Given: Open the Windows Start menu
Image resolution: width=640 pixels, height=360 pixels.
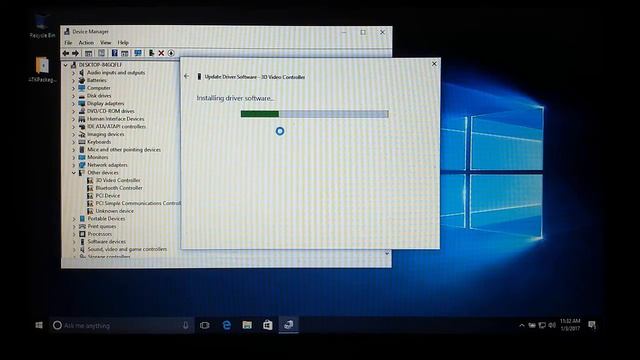Looking at the screenshot, I should point(39,325).
